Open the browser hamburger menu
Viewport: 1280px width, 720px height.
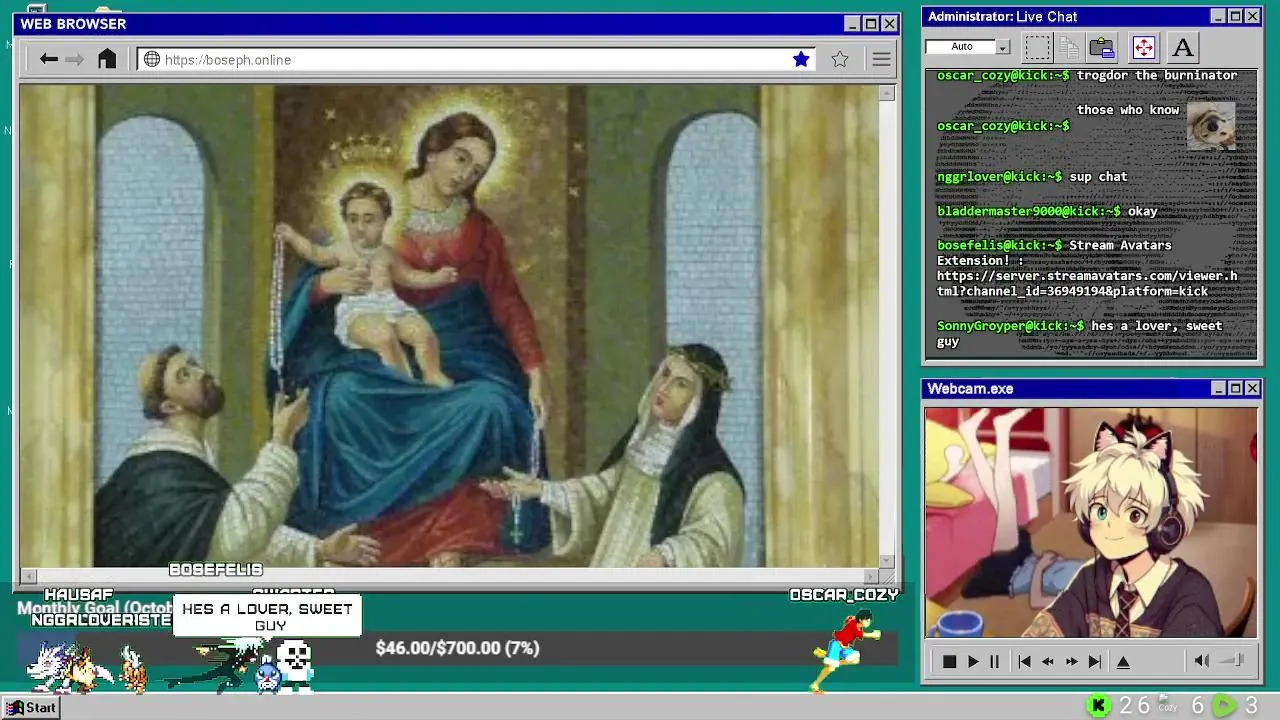pos(881,59)
